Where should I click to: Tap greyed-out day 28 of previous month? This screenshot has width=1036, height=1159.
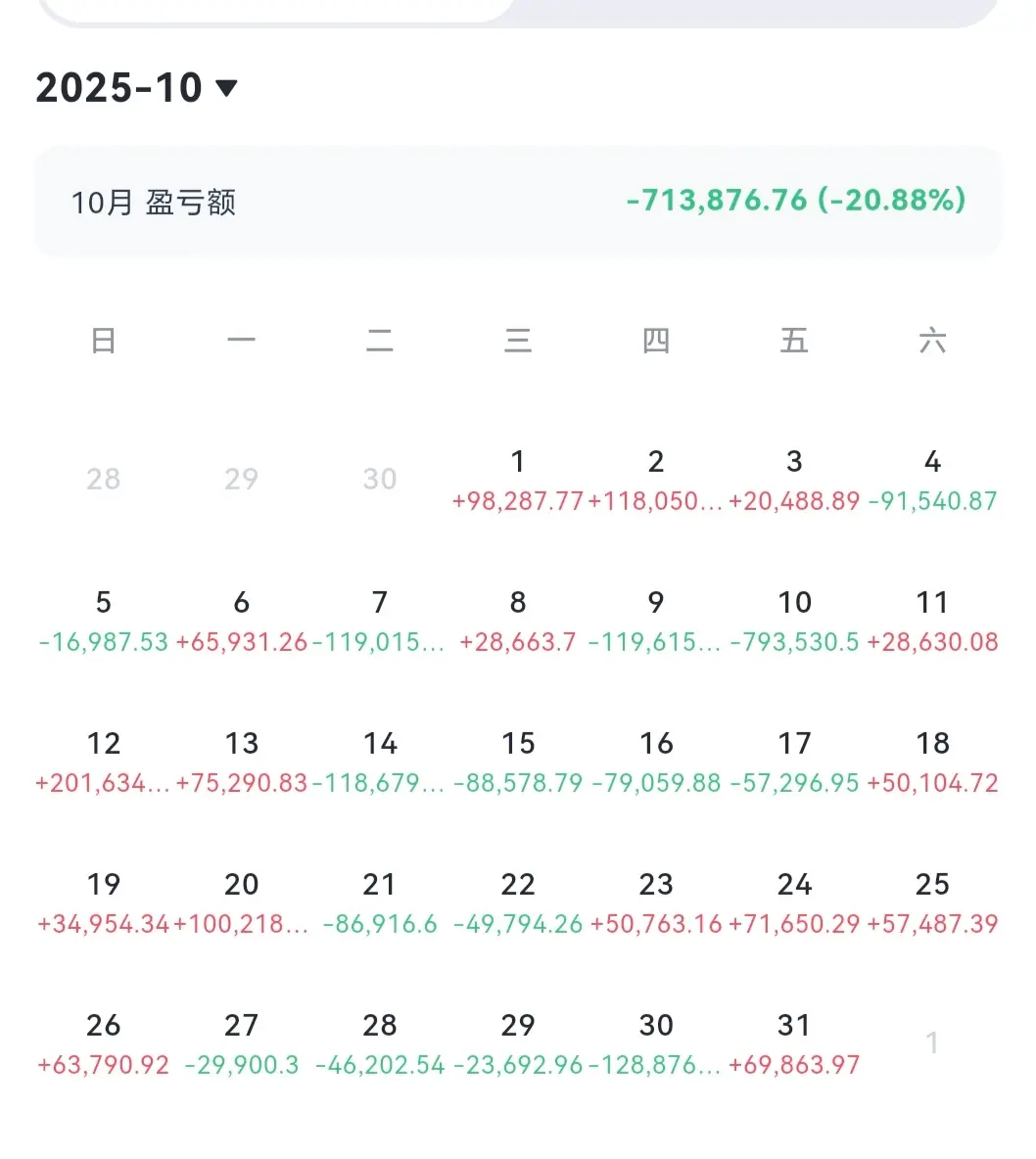pos(103,479)
